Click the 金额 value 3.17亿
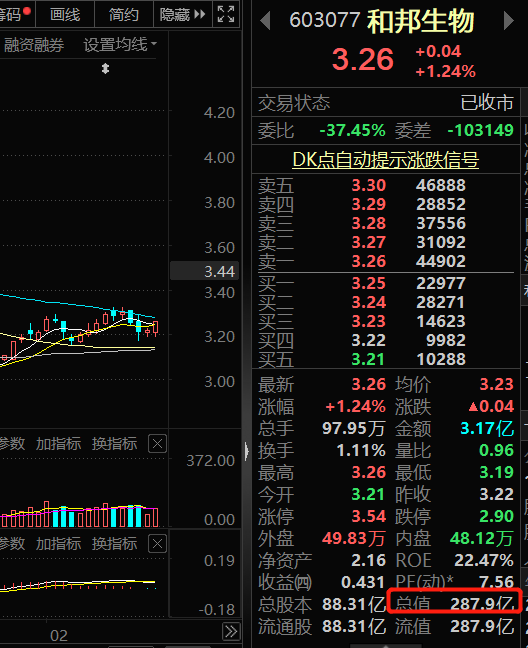This screenshot has width=528, height=648. [487, 429]
